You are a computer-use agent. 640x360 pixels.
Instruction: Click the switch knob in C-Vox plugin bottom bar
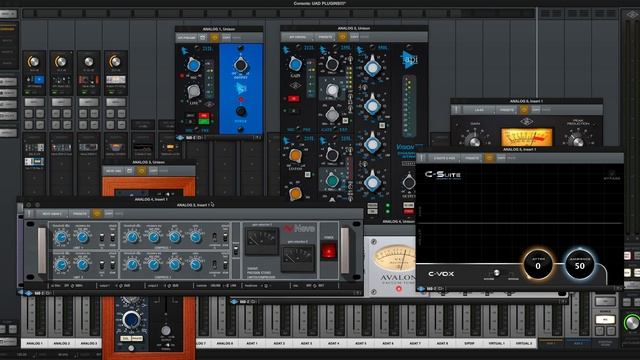point(496,273)
